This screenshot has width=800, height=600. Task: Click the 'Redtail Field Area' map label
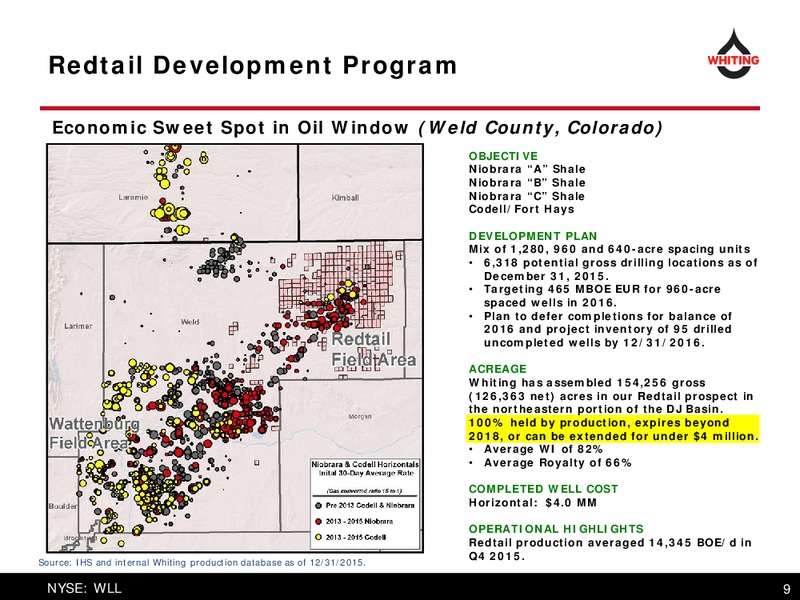[373, 349]
